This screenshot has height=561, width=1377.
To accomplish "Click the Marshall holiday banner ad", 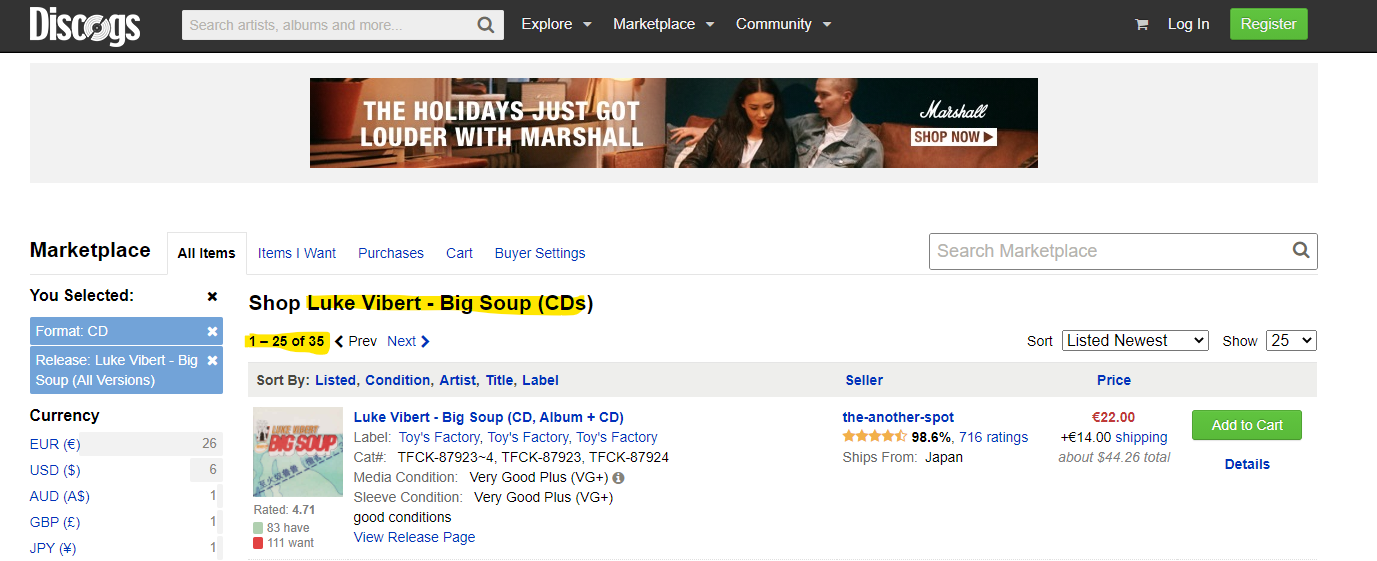I will (x=673, y=123).
